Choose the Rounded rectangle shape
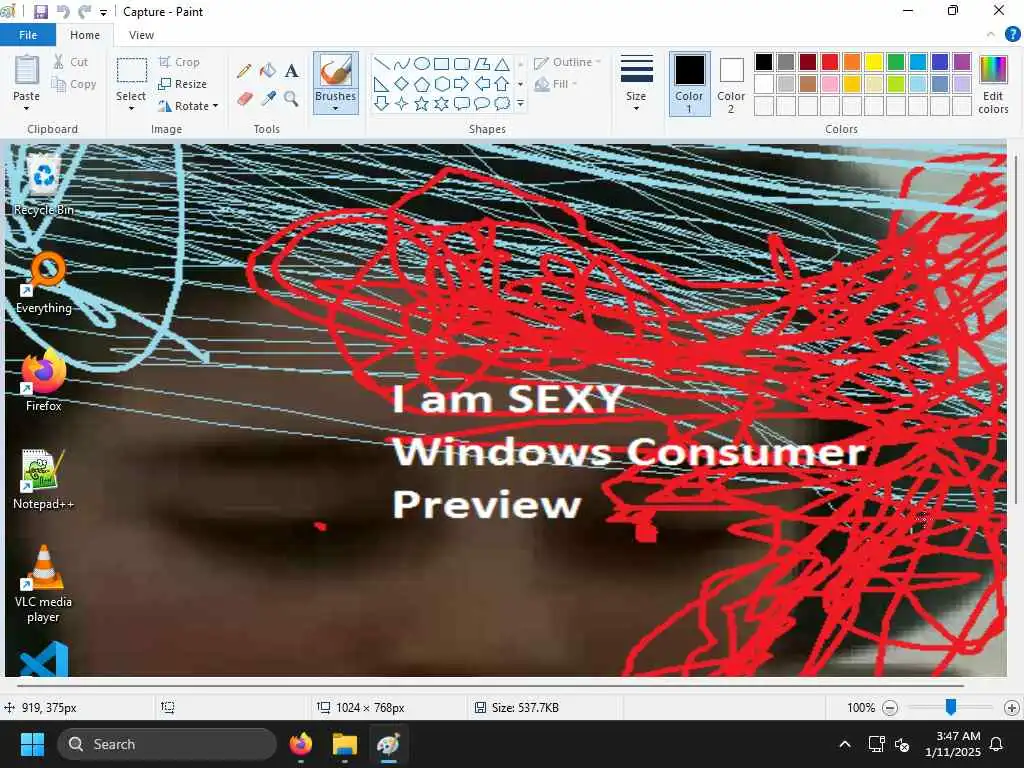The width and height of the screenshot is (1024, 768). [x=462, y=63]
